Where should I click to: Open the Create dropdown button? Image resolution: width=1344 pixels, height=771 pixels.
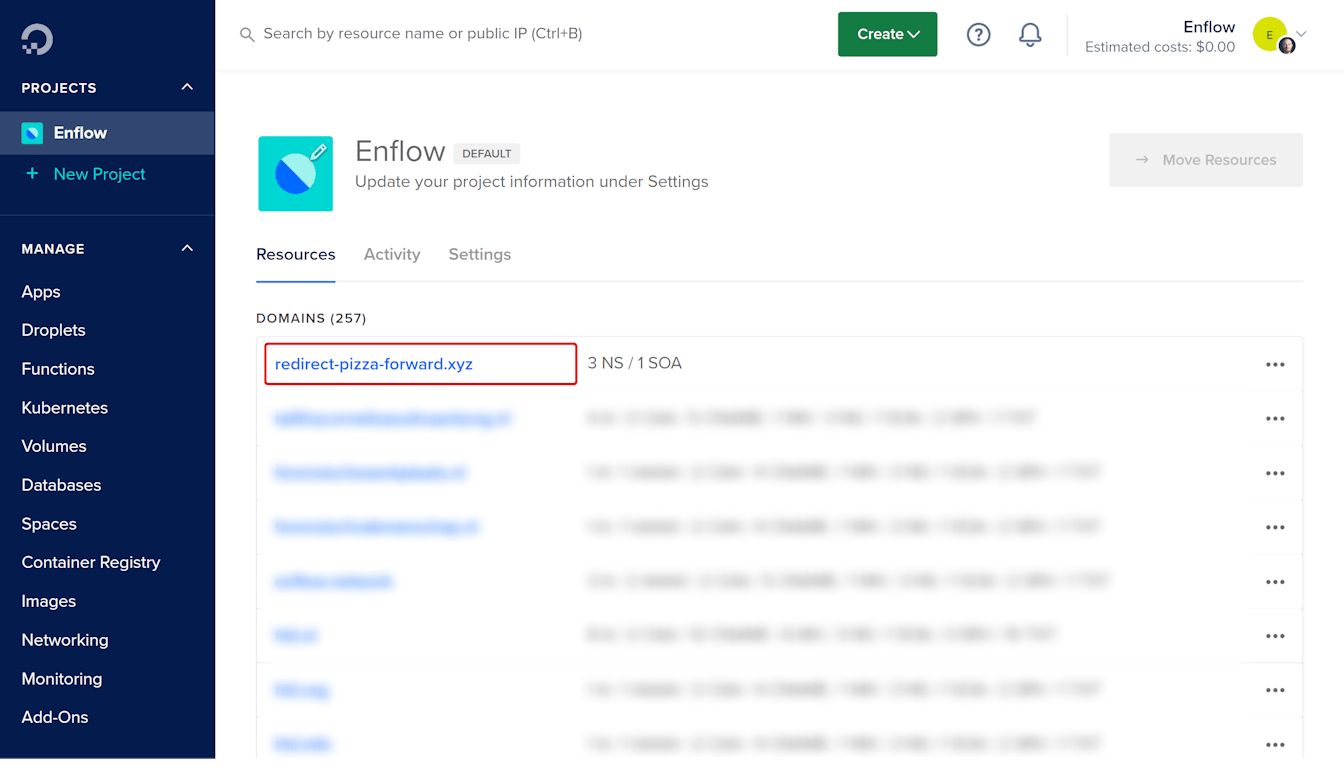coord(887,34)
